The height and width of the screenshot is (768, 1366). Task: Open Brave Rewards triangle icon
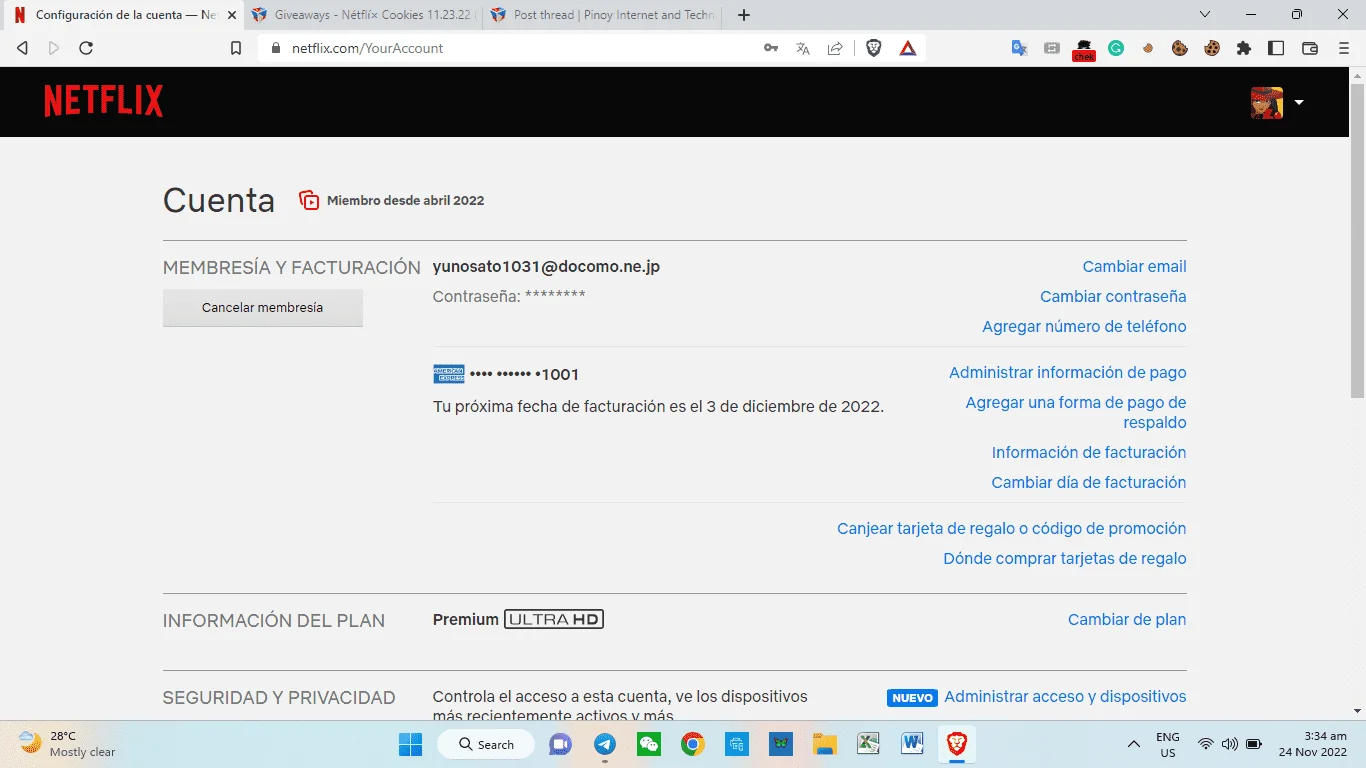(x=908, y=48)
